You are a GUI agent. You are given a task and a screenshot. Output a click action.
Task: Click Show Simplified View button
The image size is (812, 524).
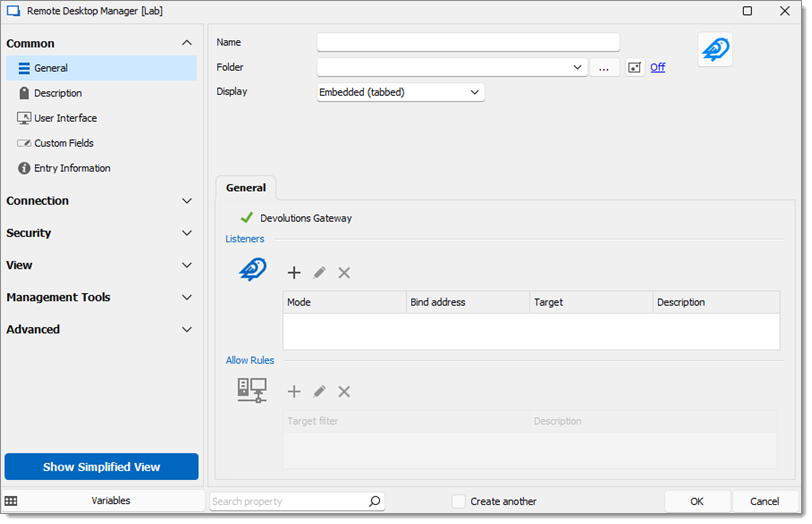(x=102, y=467)
